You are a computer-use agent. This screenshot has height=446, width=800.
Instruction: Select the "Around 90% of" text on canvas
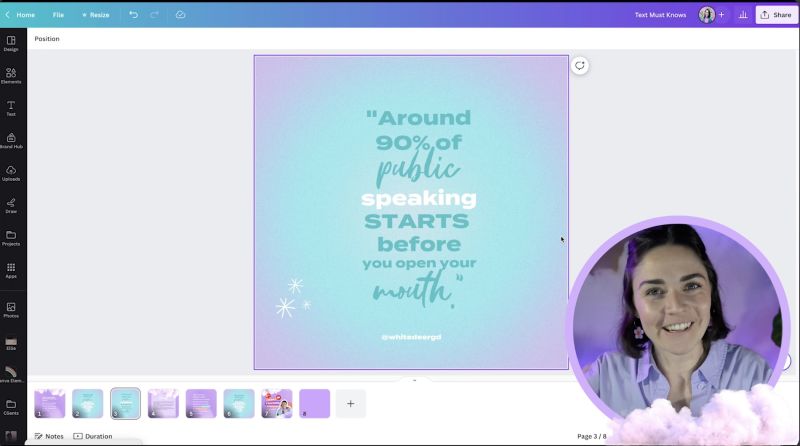[x=419, y=130]
